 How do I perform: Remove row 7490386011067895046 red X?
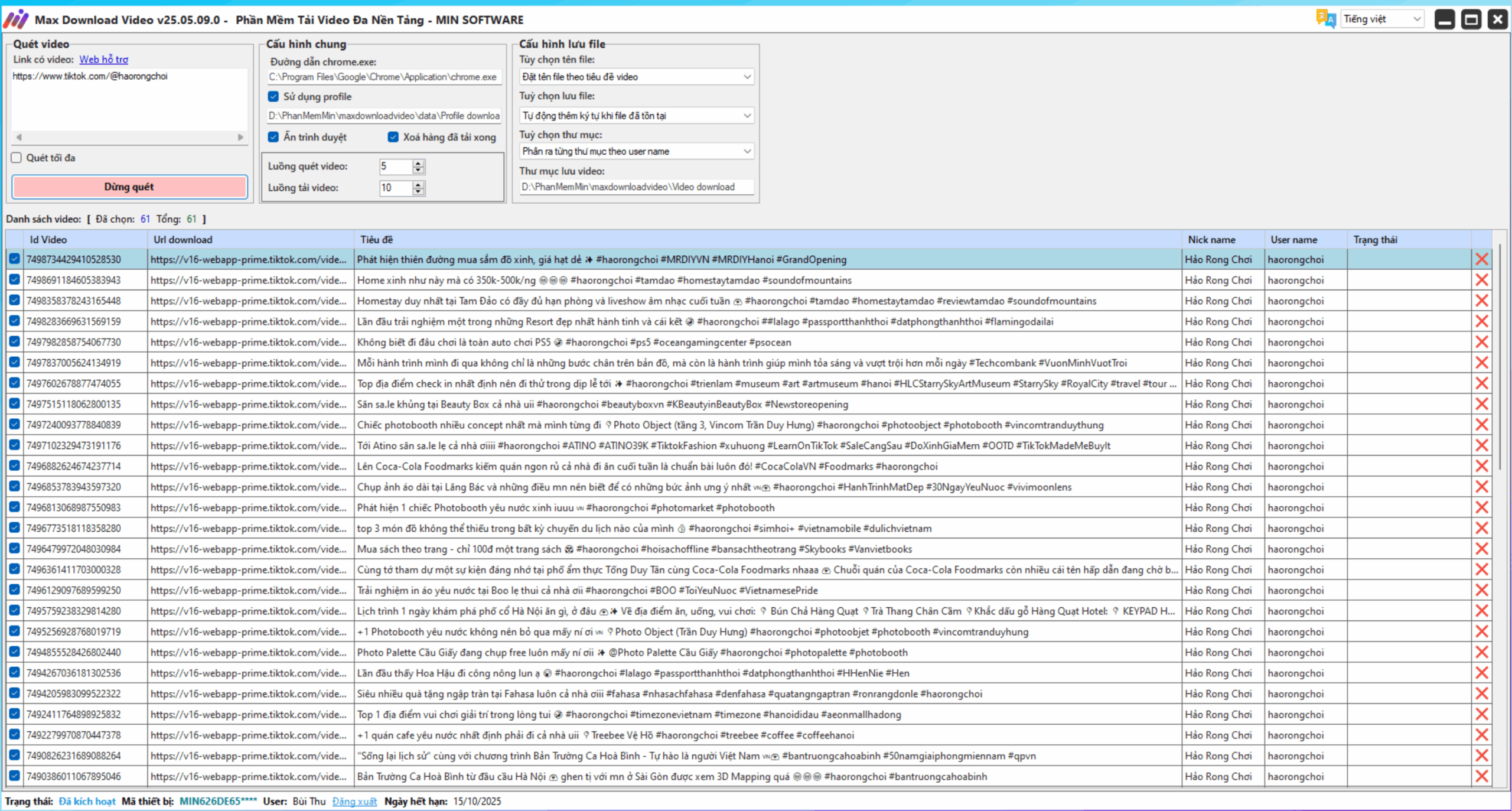click(x=1481, y=776)
